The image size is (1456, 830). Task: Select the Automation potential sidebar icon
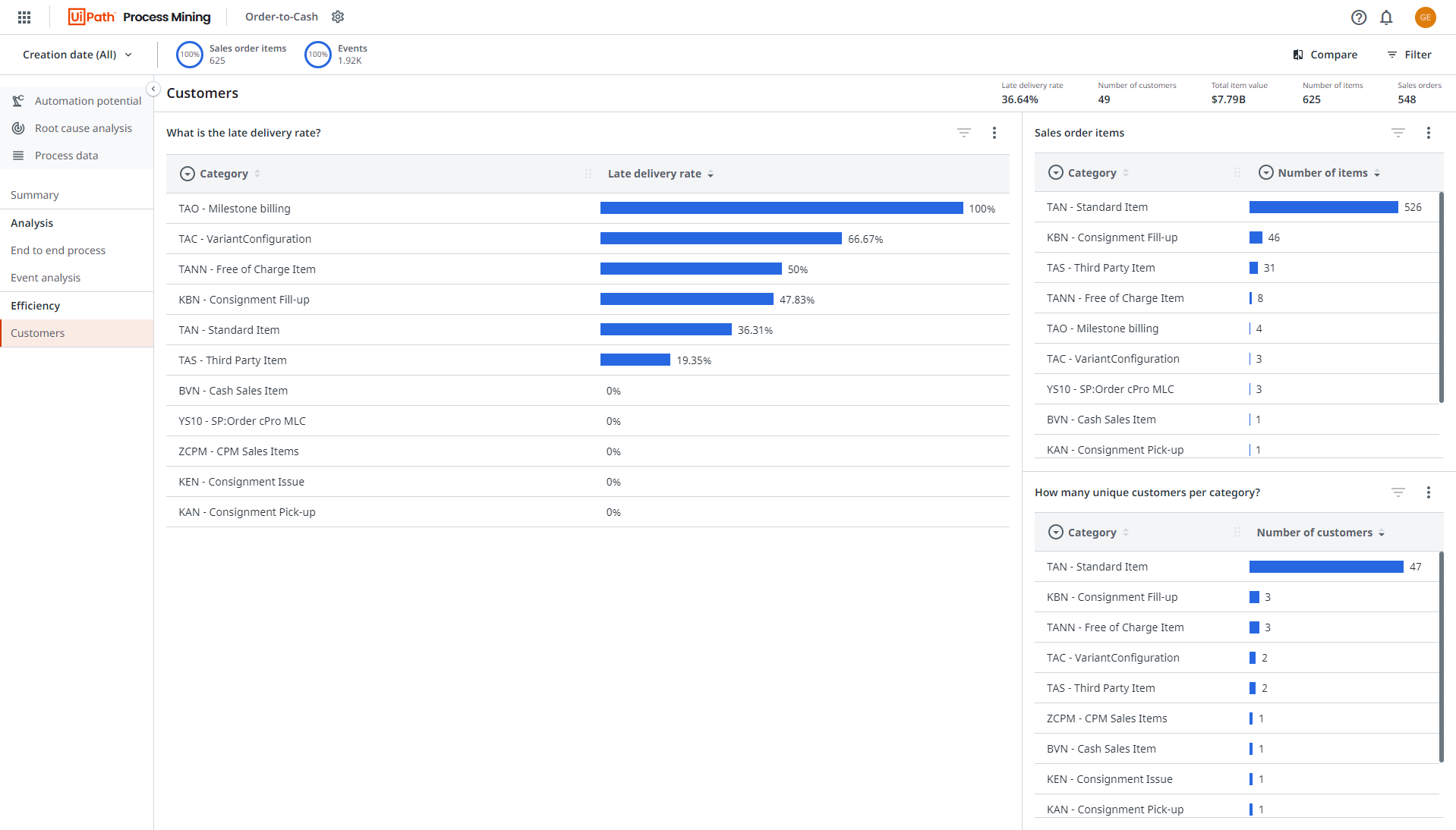18,100
